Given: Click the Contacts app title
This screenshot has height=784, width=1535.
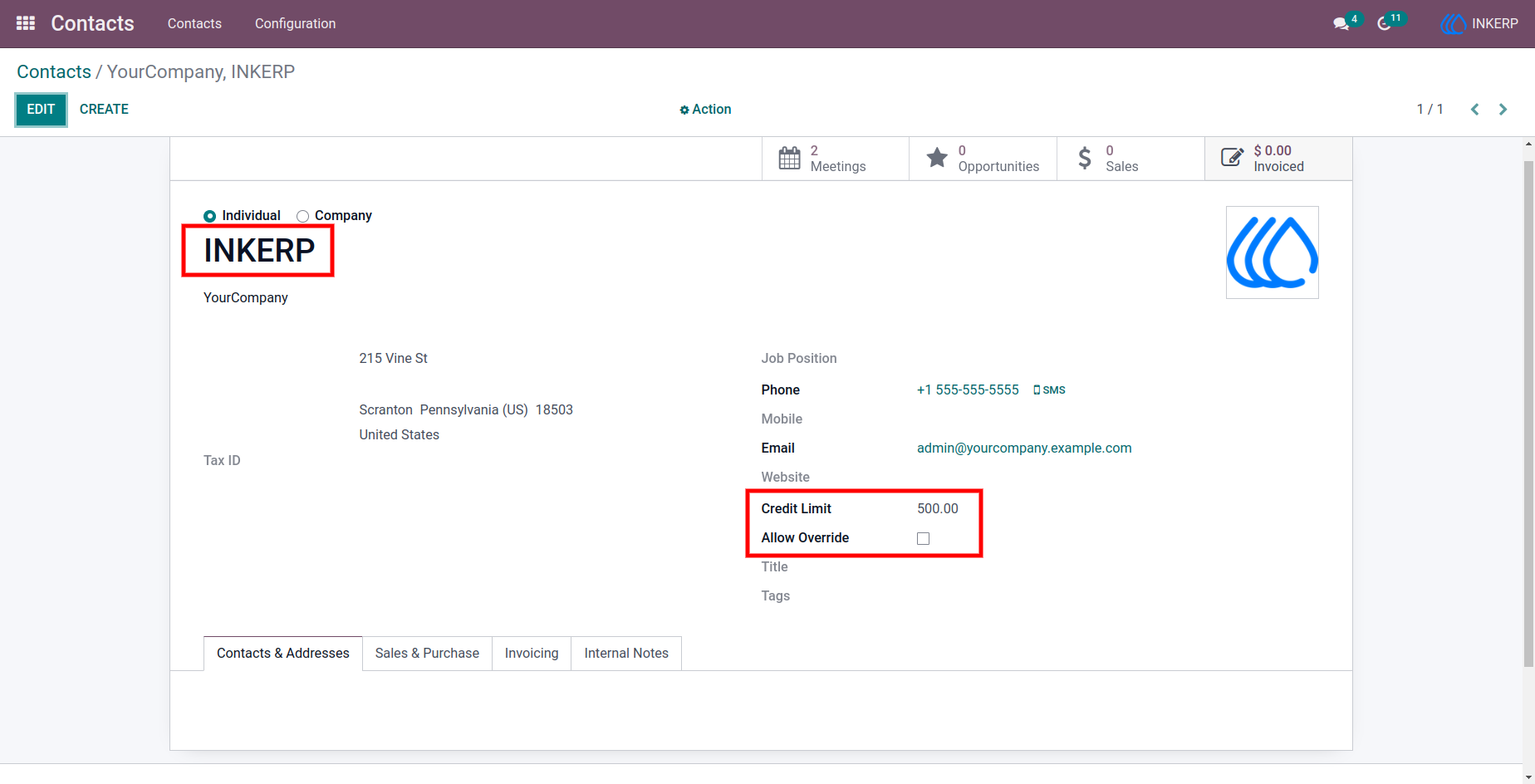Looking at the screenshot, I should pyautogui.click(x=92, y=23).
